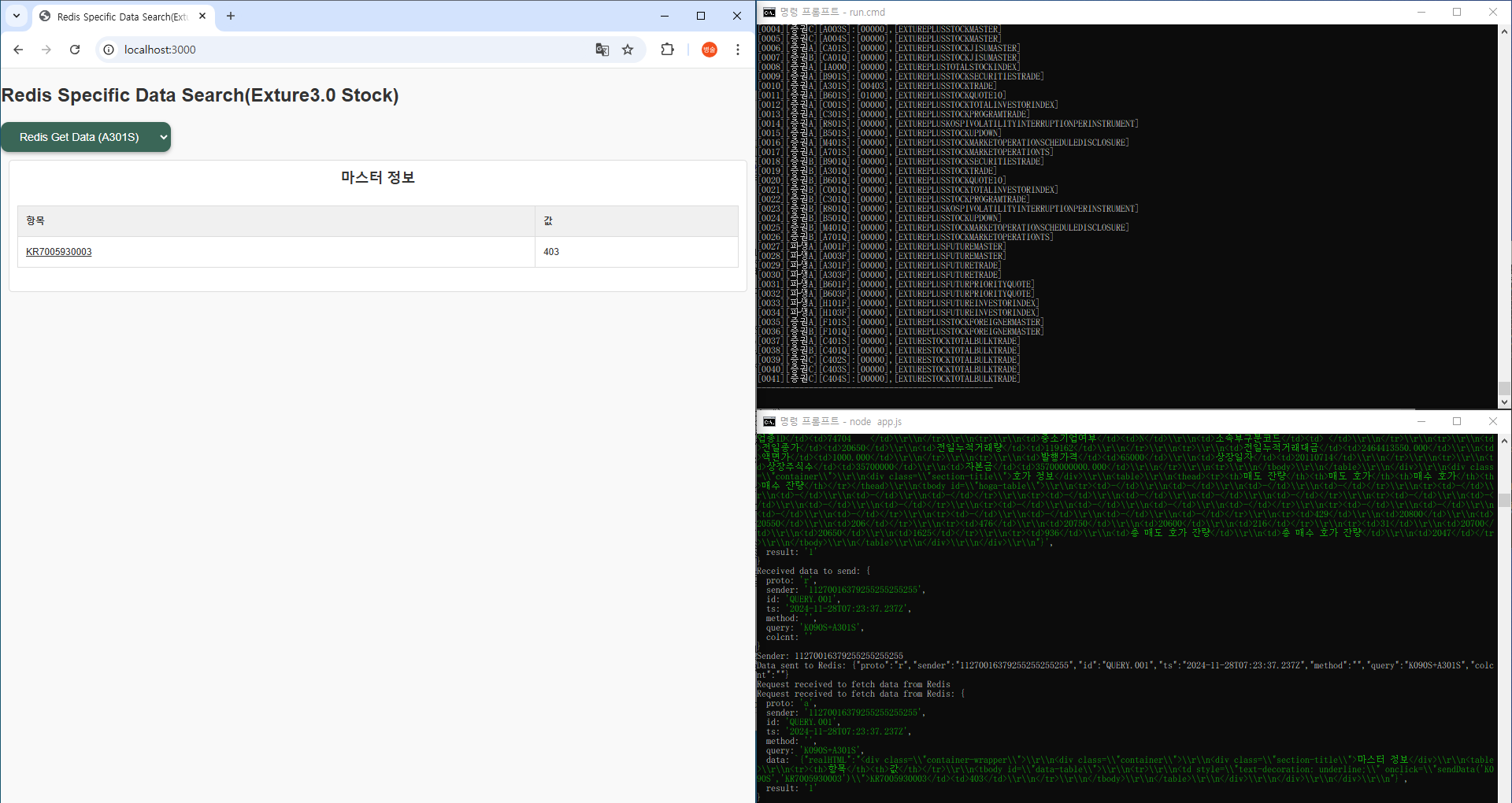Expand Redis Get Data (A301S) dropdown

86,137
